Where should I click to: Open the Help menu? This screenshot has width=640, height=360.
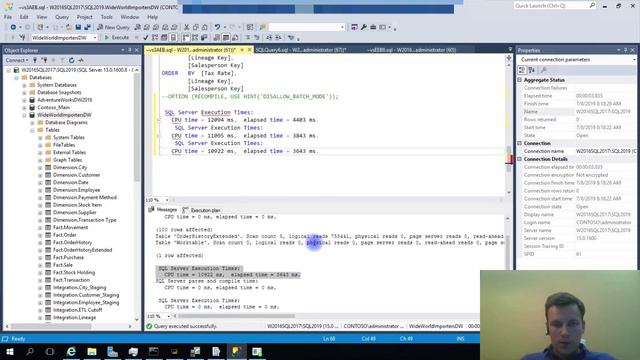(152, 17)
